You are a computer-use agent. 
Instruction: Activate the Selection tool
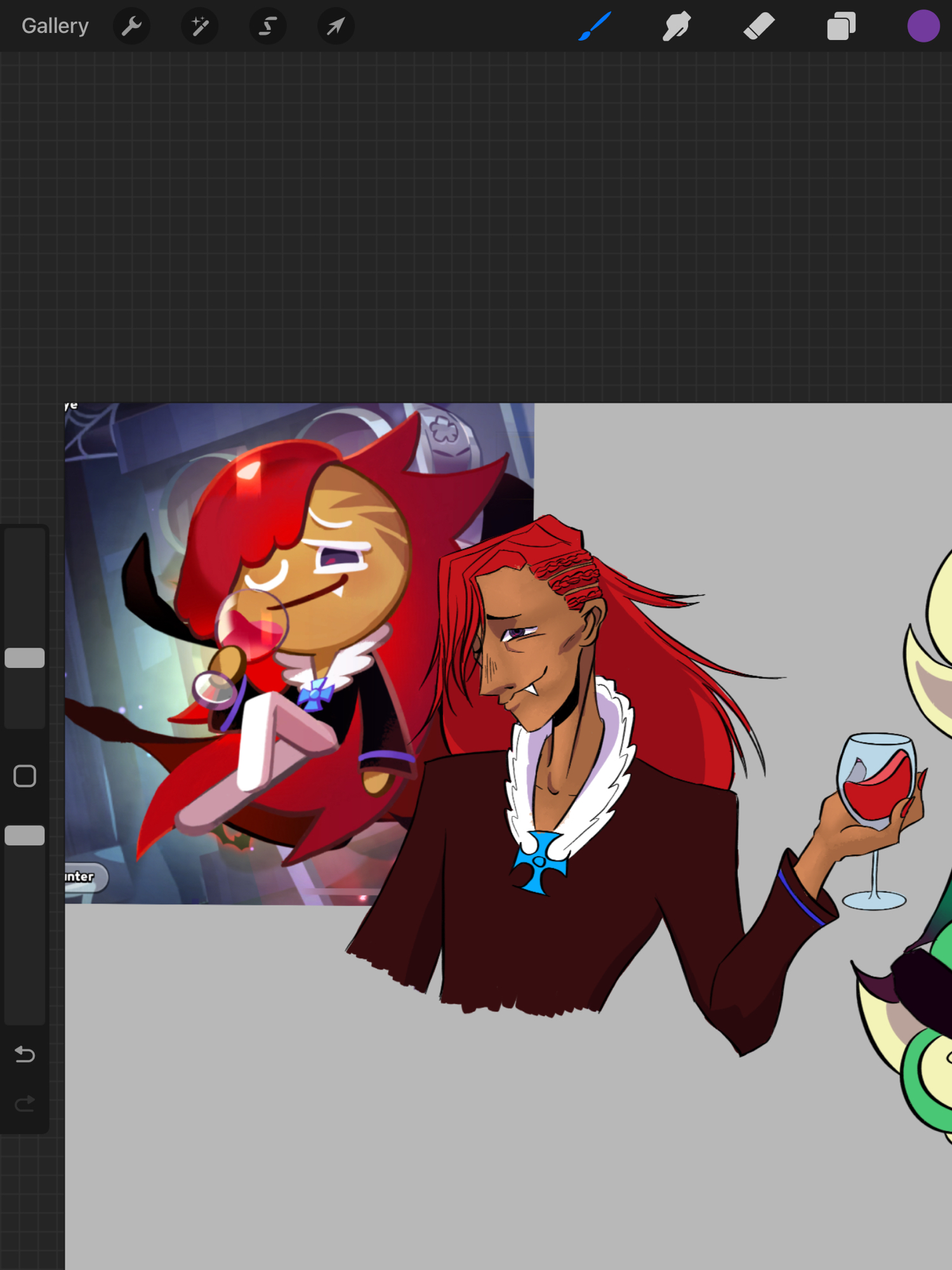[x=268, y=26]
